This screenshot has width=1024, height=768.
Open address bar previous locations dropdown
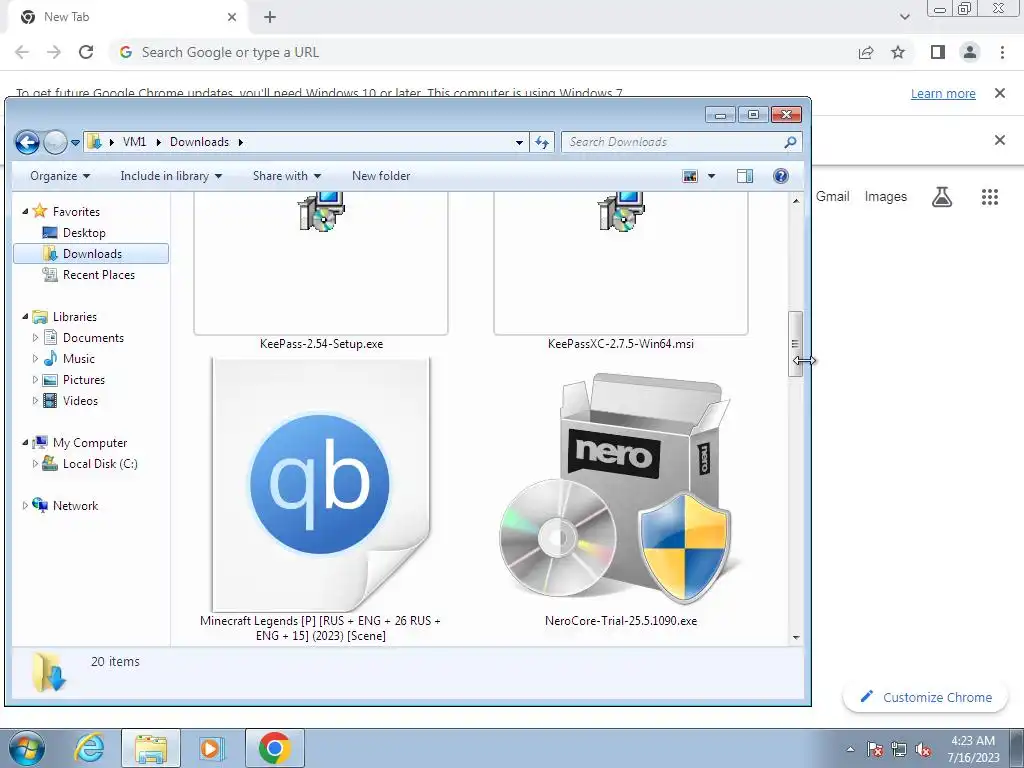pyautogui.click(x=519, y=142)
